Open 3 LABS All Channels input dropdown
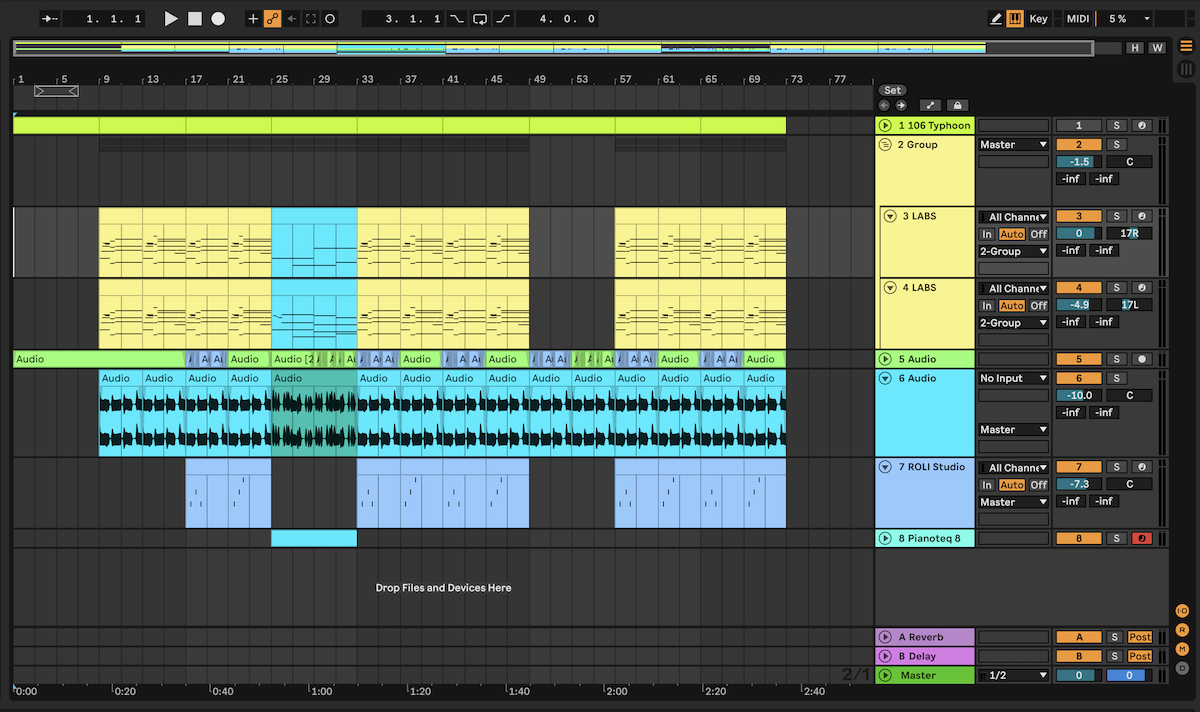Viewport: 1200px width, 712px height. pos(1013,217)
